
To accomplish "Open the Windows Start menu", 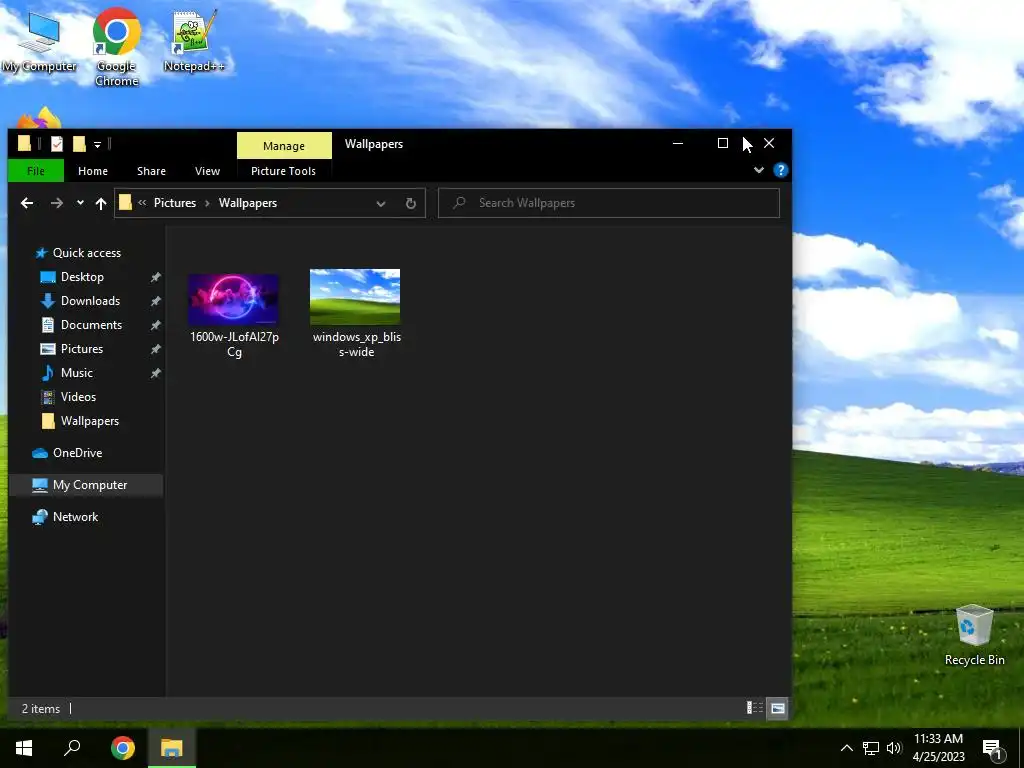I will point(24,748).
